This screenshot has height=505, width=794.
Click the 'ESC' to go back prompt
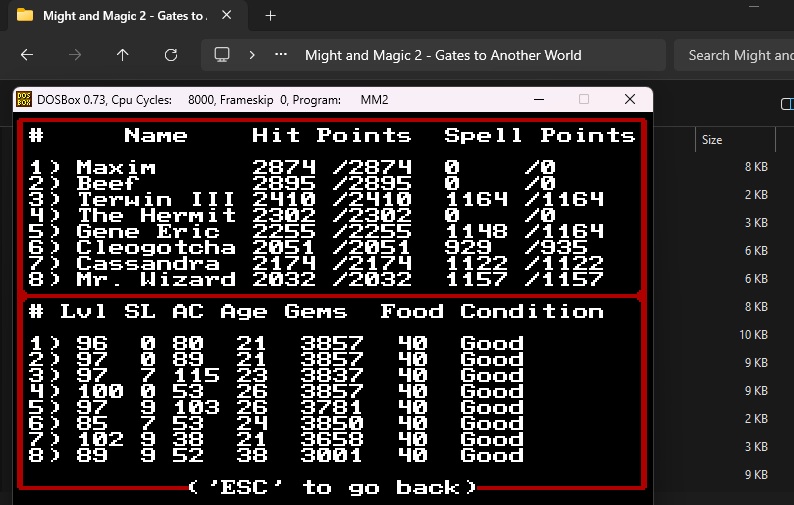tap(332, 487)
